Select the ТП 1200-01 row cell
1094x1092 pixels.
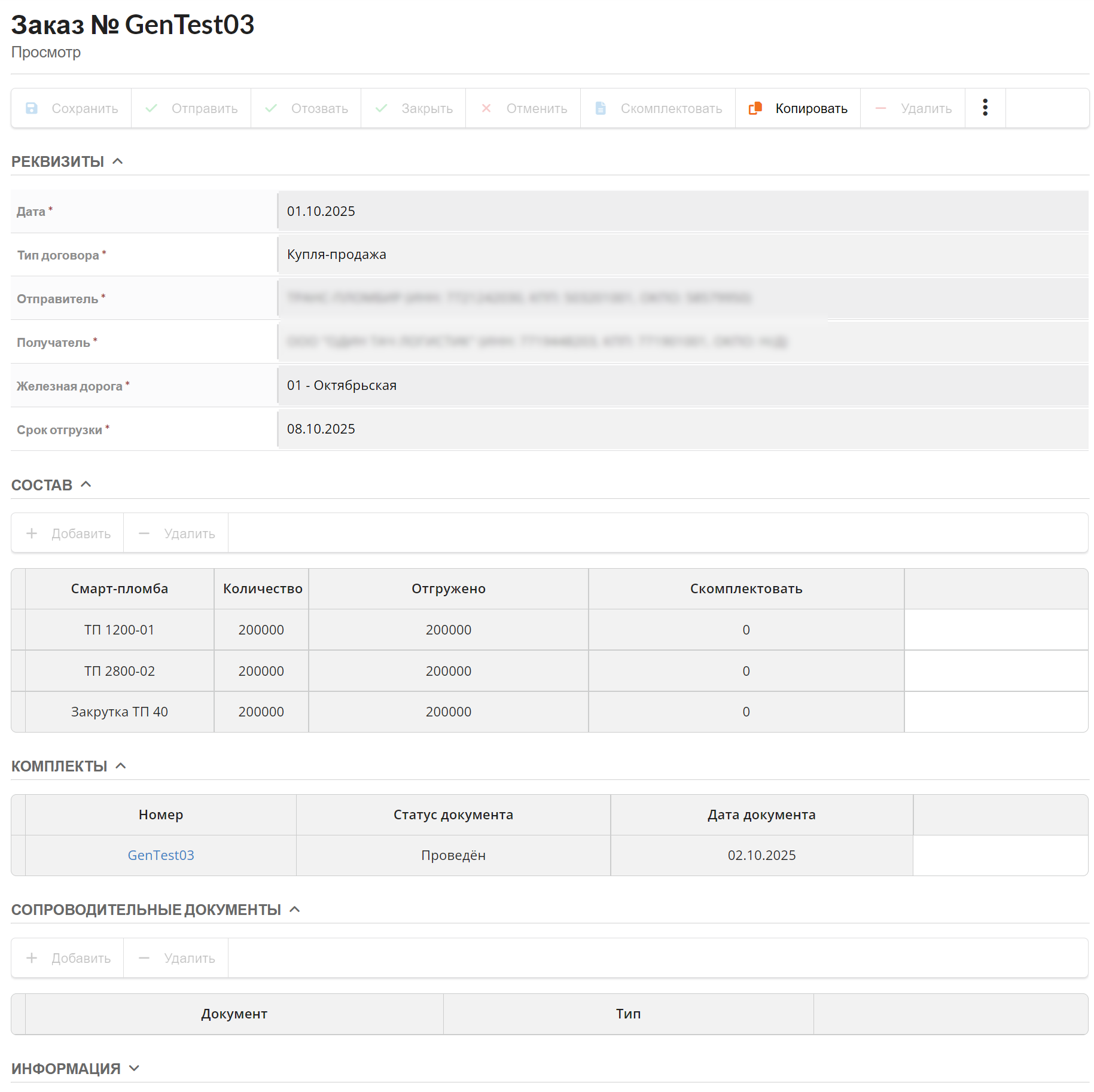(120, 630)
